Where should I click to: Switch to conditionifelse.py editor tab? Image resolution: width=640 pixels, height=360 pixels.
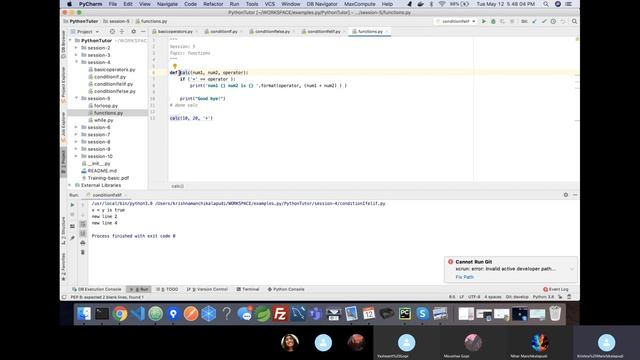(x=272, y=31)
